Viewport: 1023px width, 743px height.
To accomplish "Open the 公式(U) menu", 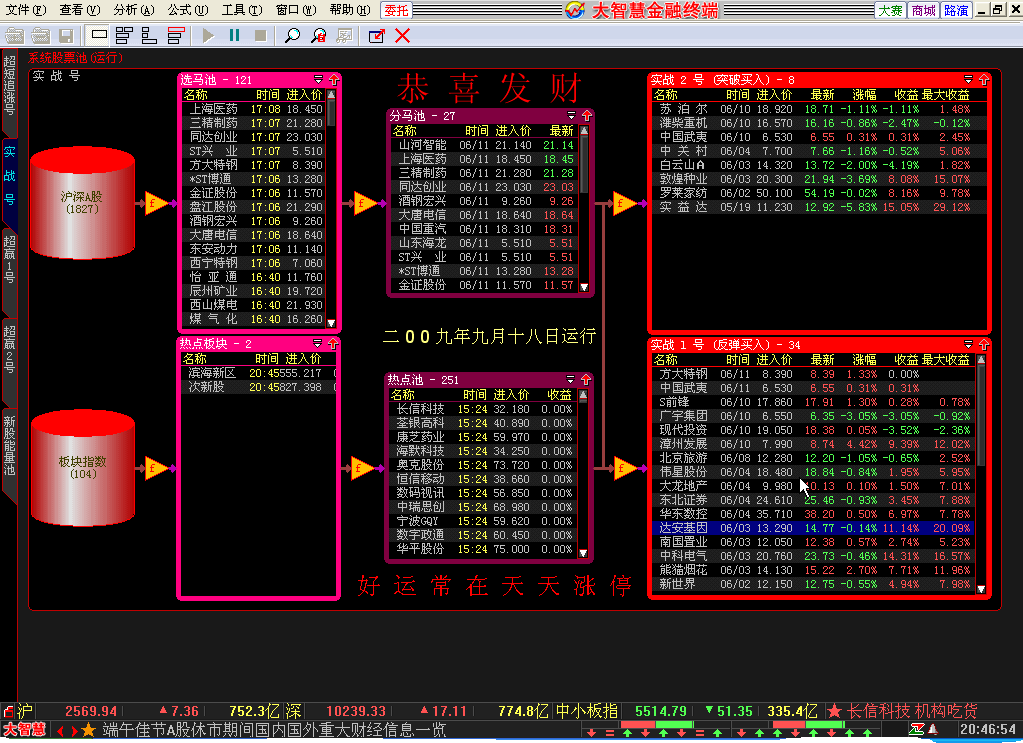I will [x=188, y=10].
